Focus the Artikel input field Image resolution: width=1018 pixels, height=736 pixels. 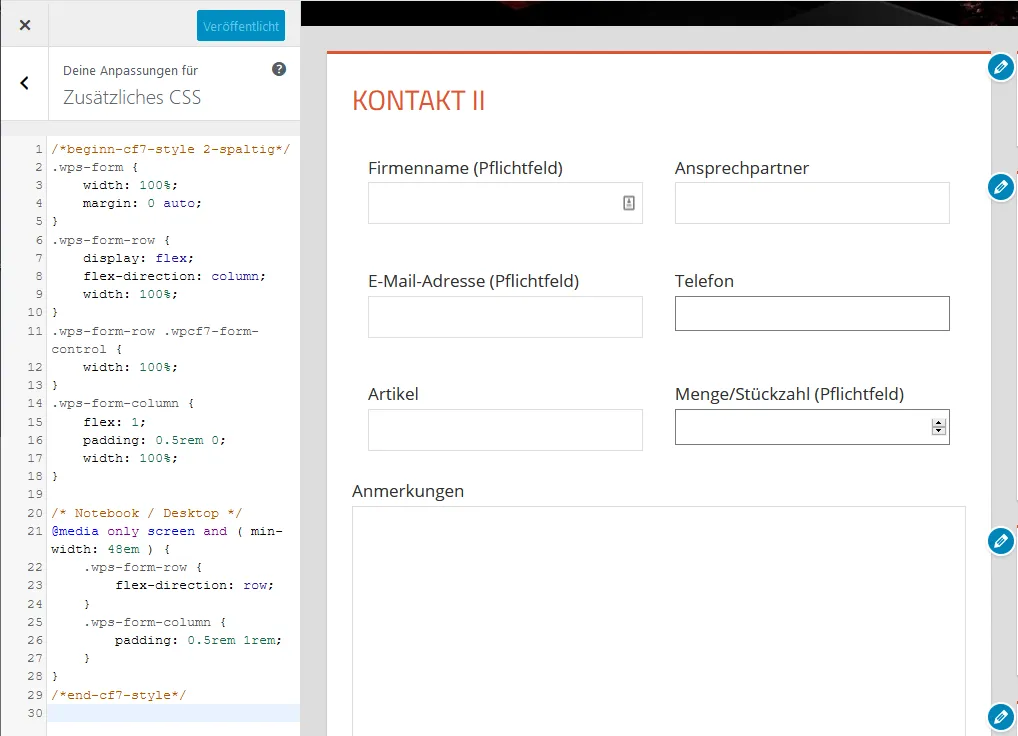coord(505,430)
